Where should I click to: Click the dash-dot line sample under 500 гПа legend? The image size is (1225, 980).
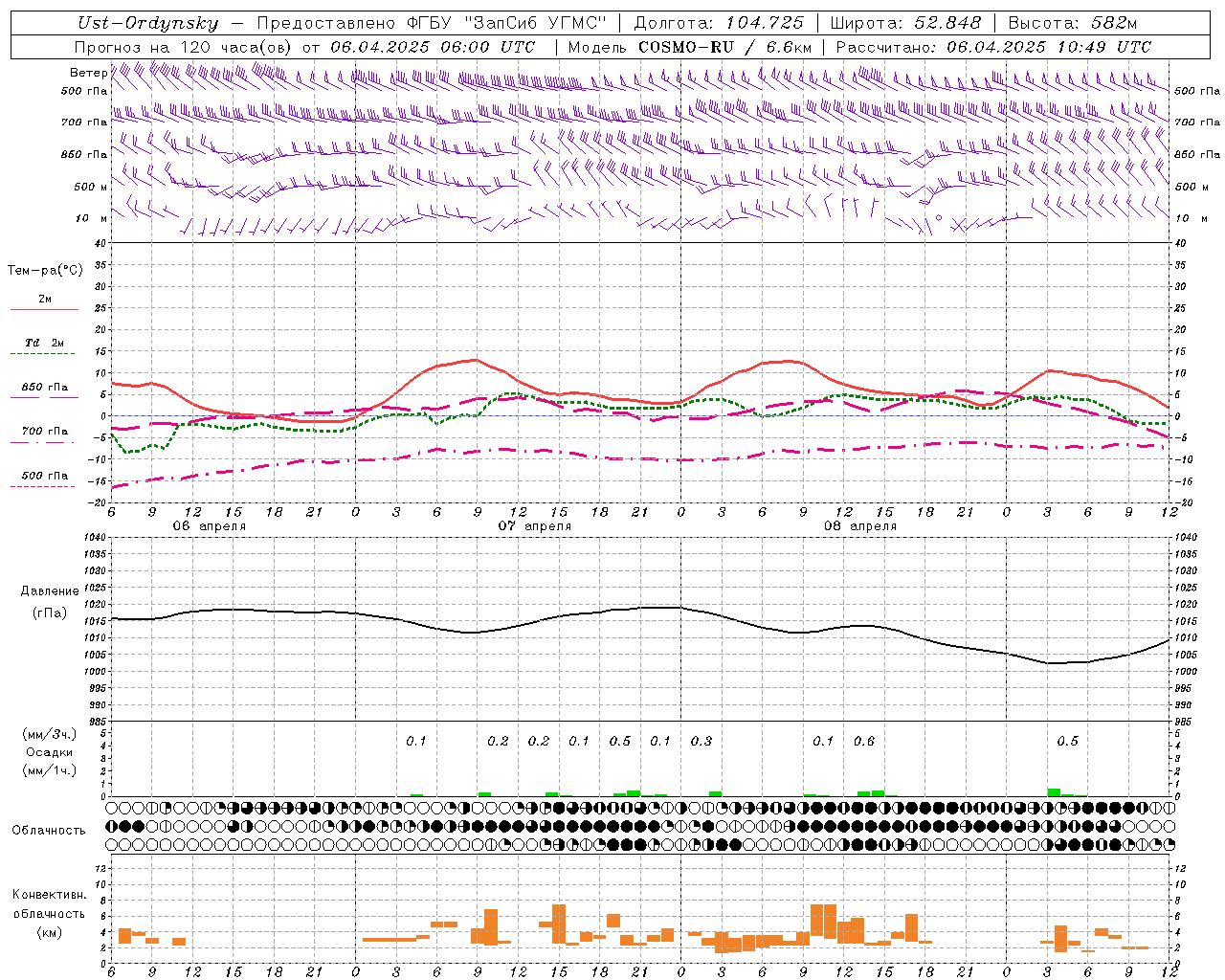pyautogui.click(x=42, y=487)
